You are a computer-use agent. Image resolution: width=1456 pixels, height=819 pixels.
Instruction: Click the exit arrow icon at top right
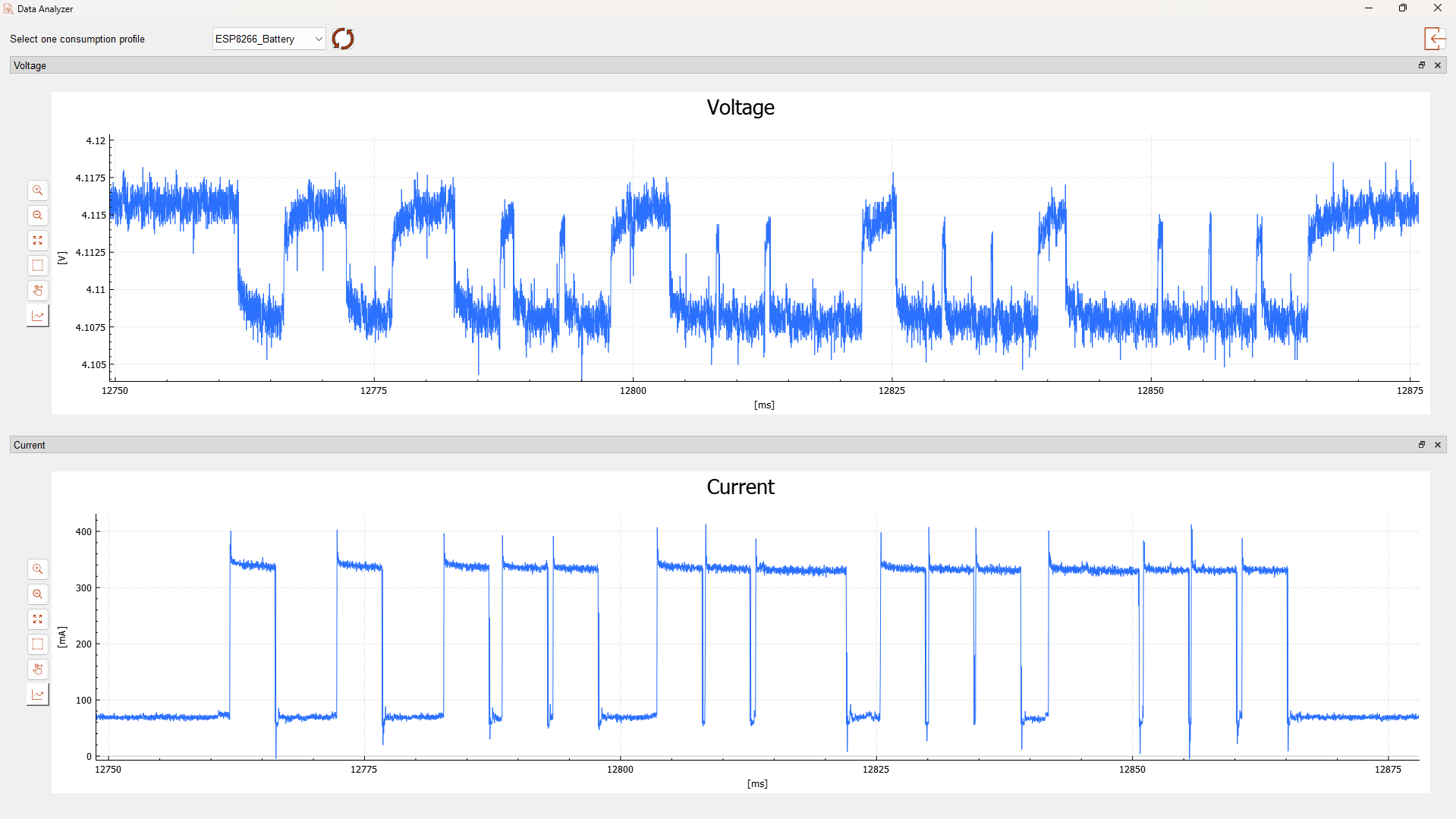tap(1434, 39)
